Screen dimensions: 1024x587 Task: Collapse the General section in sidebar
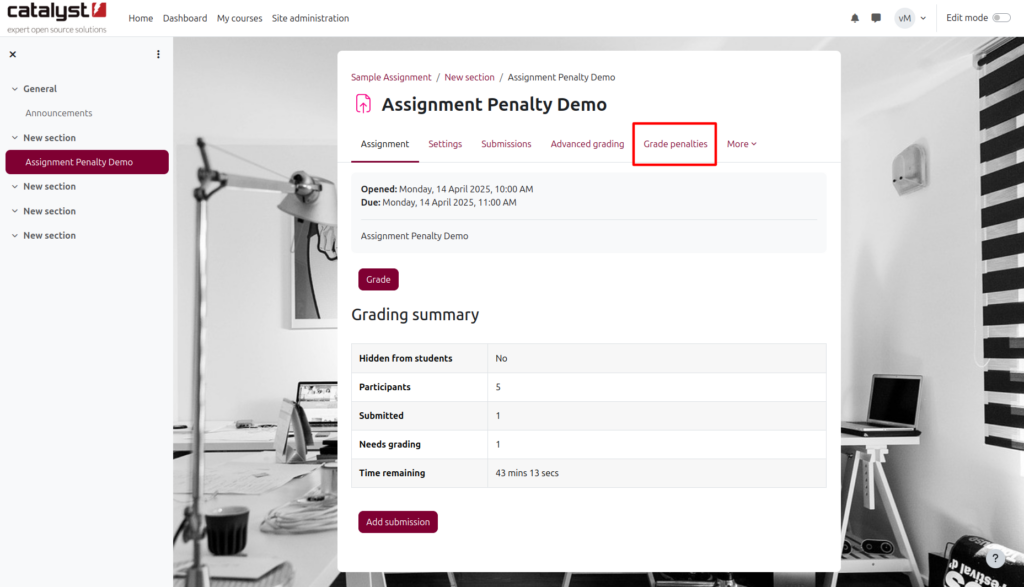point(15,89)
